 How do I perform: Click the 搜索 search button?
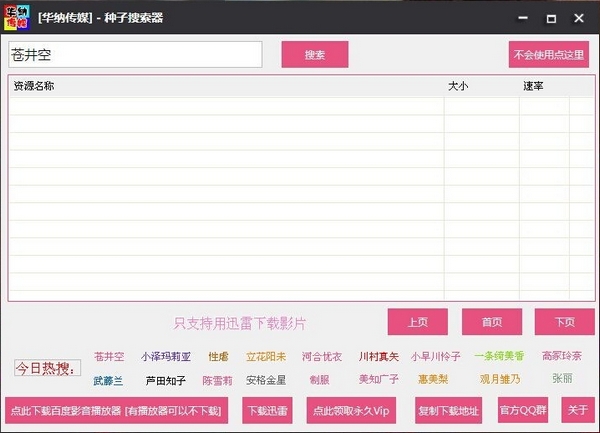[x=314, y=55]
